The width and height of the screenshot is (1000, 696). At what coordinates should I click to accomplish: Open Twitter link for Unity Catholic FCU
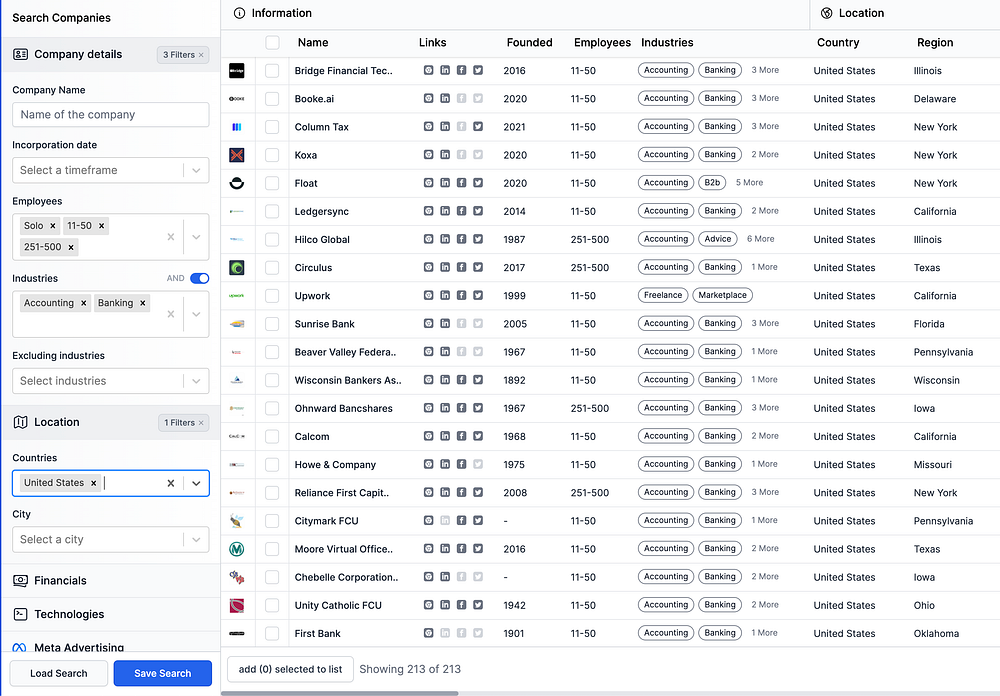click(x=478, y=605)
